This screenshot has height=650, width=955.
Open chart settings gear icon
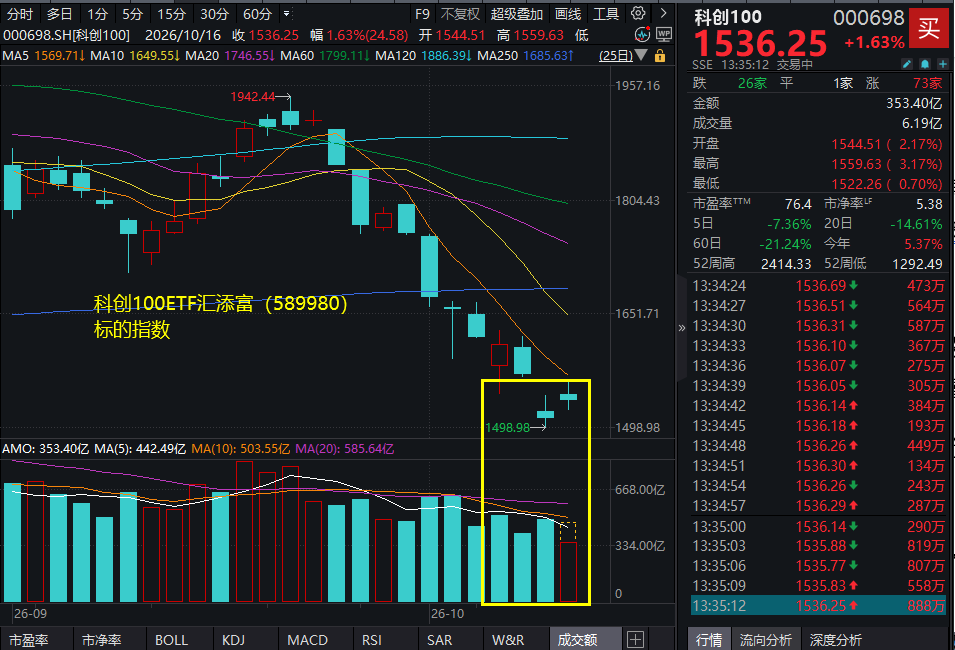pos(638,13)
